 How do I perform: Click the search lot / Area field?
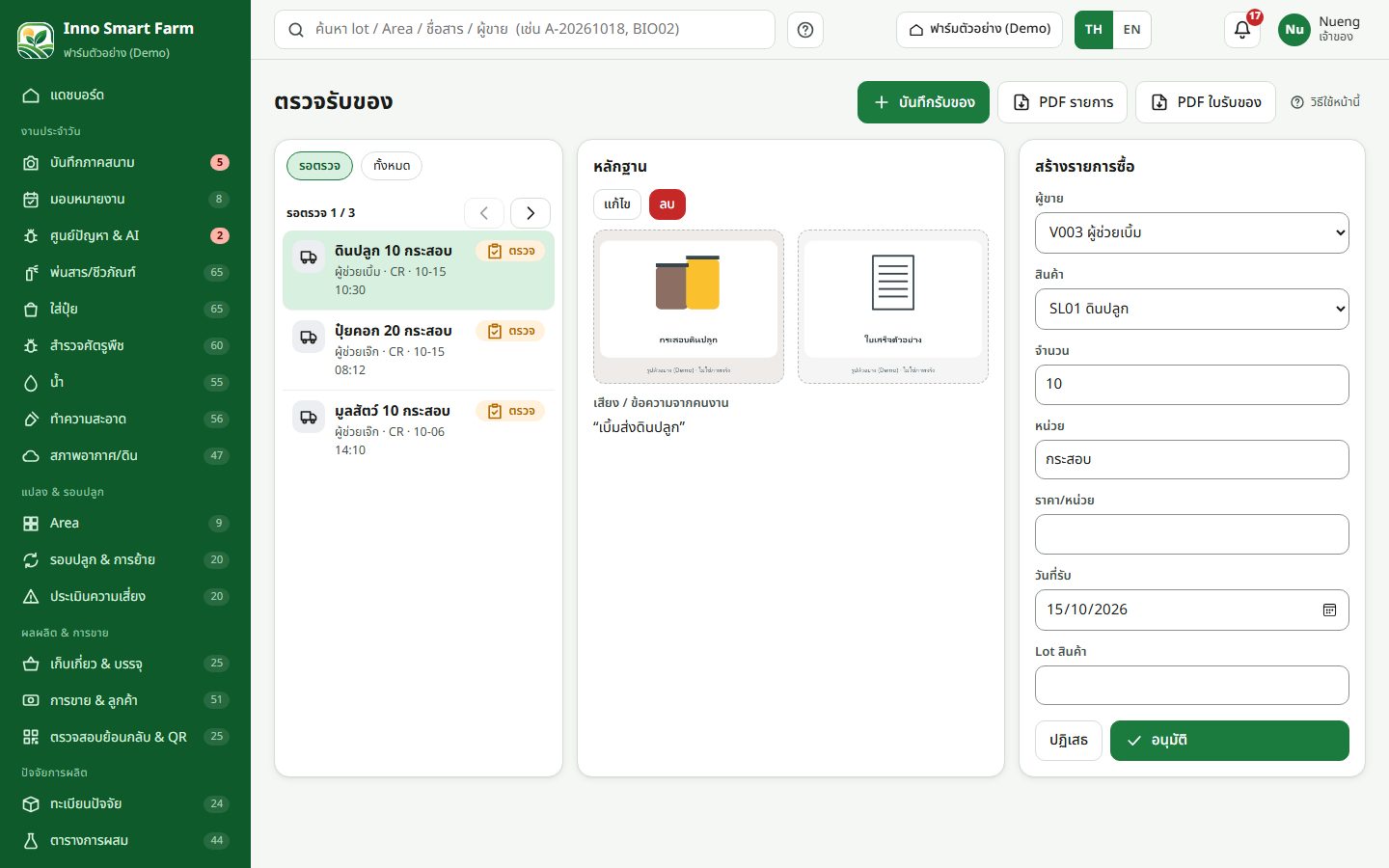[525, 30]
